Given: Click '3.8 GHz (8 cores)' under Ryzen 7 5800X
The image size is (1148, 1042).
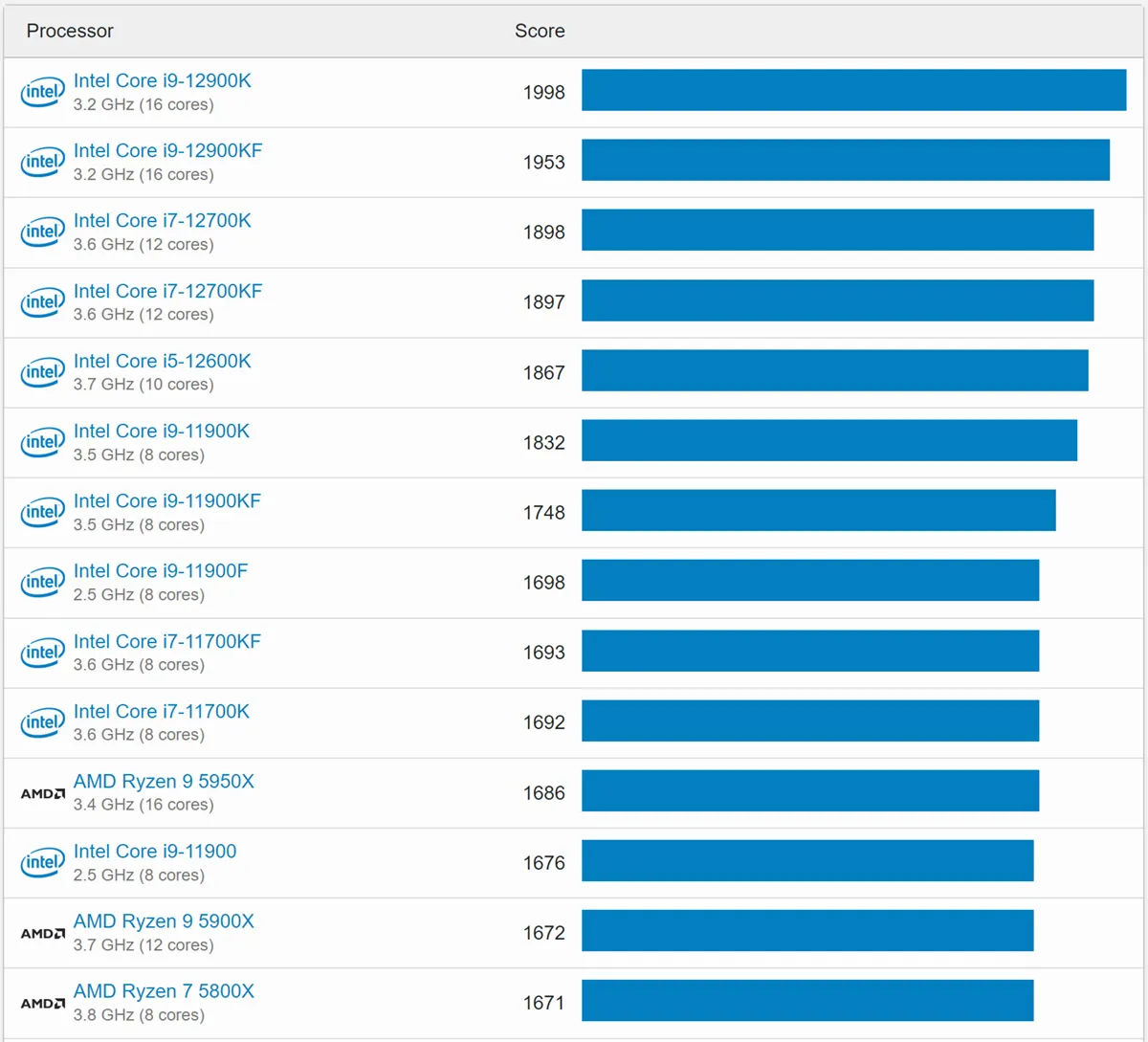Looking at the screenshot, I should coord(139,1015).
